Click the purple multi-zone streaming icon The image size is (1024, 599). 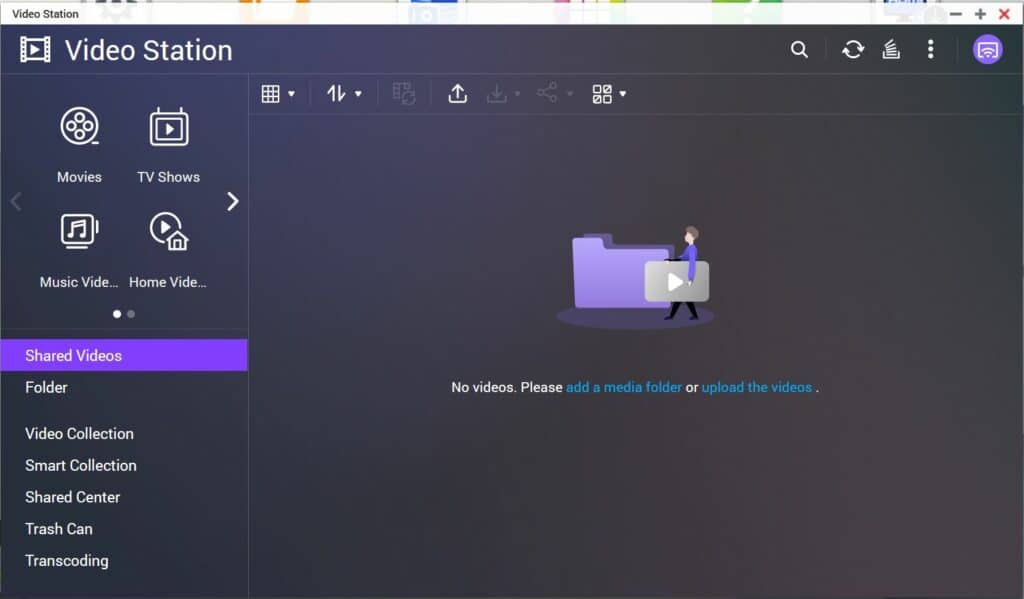(x=987, y=50)
